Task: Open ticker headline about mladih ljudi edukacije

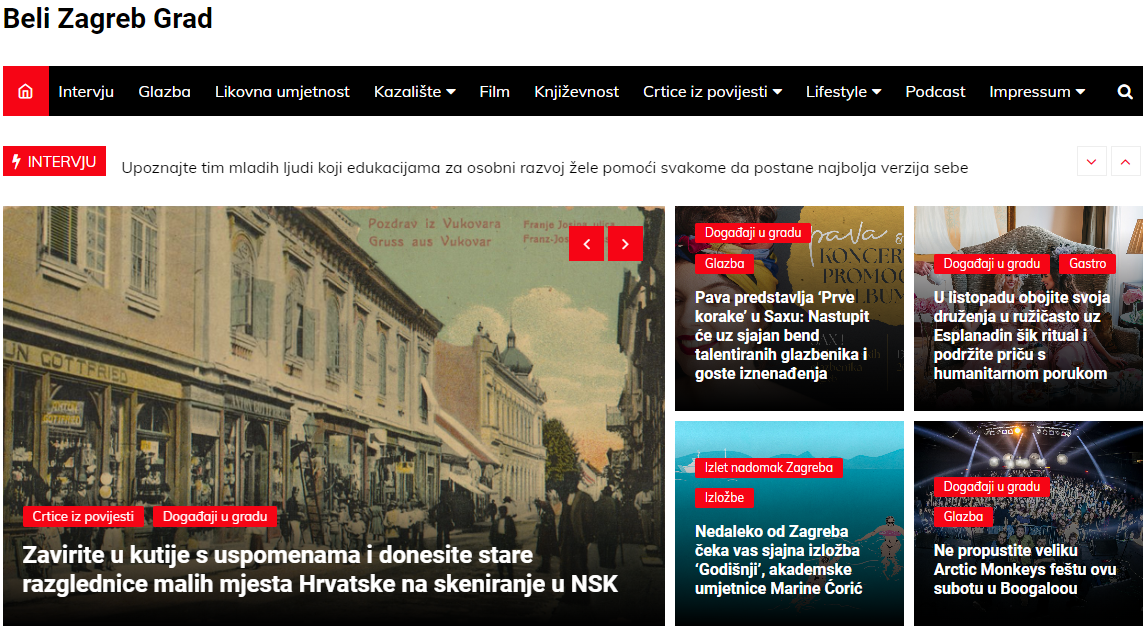Action: [x=544, y=168]
